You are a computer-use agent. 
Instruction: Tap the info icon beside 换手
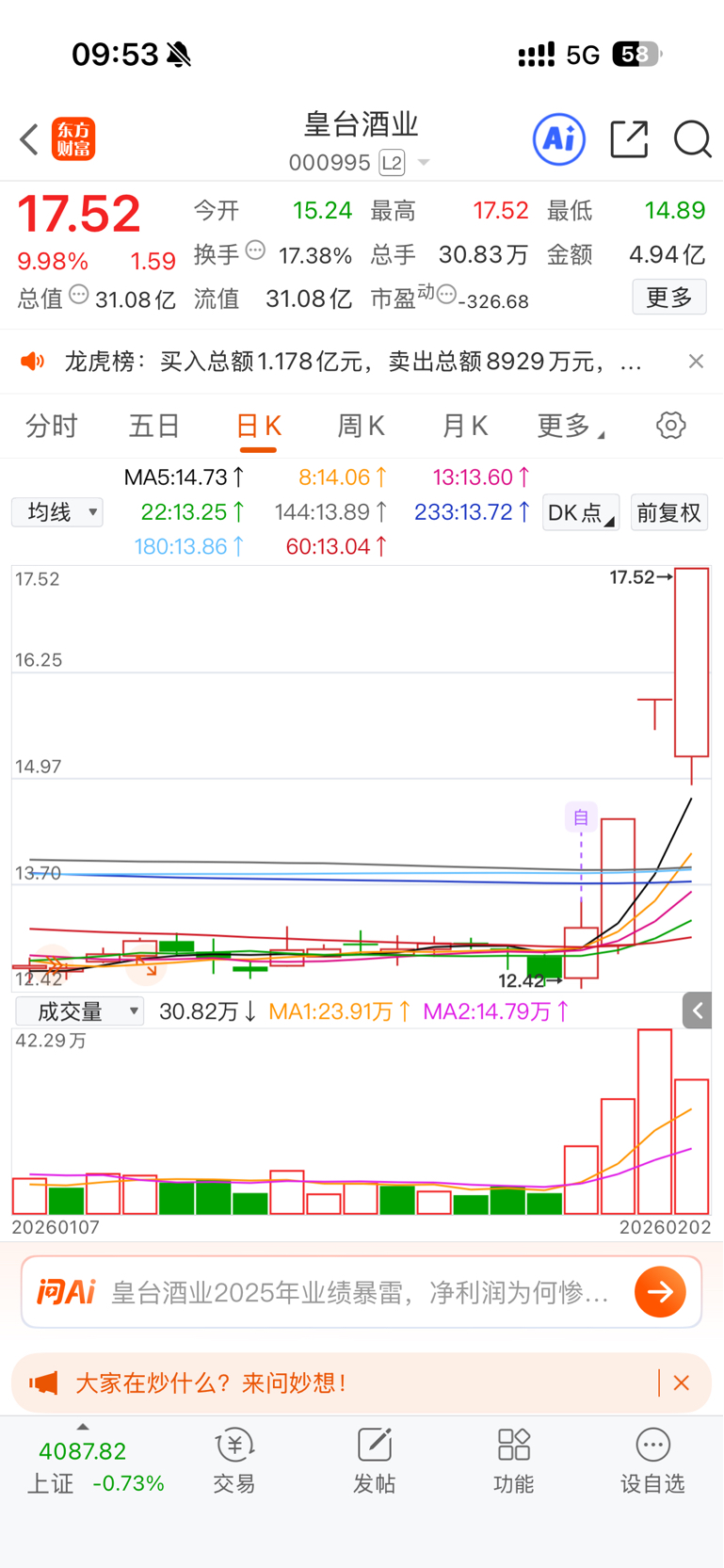255,251
